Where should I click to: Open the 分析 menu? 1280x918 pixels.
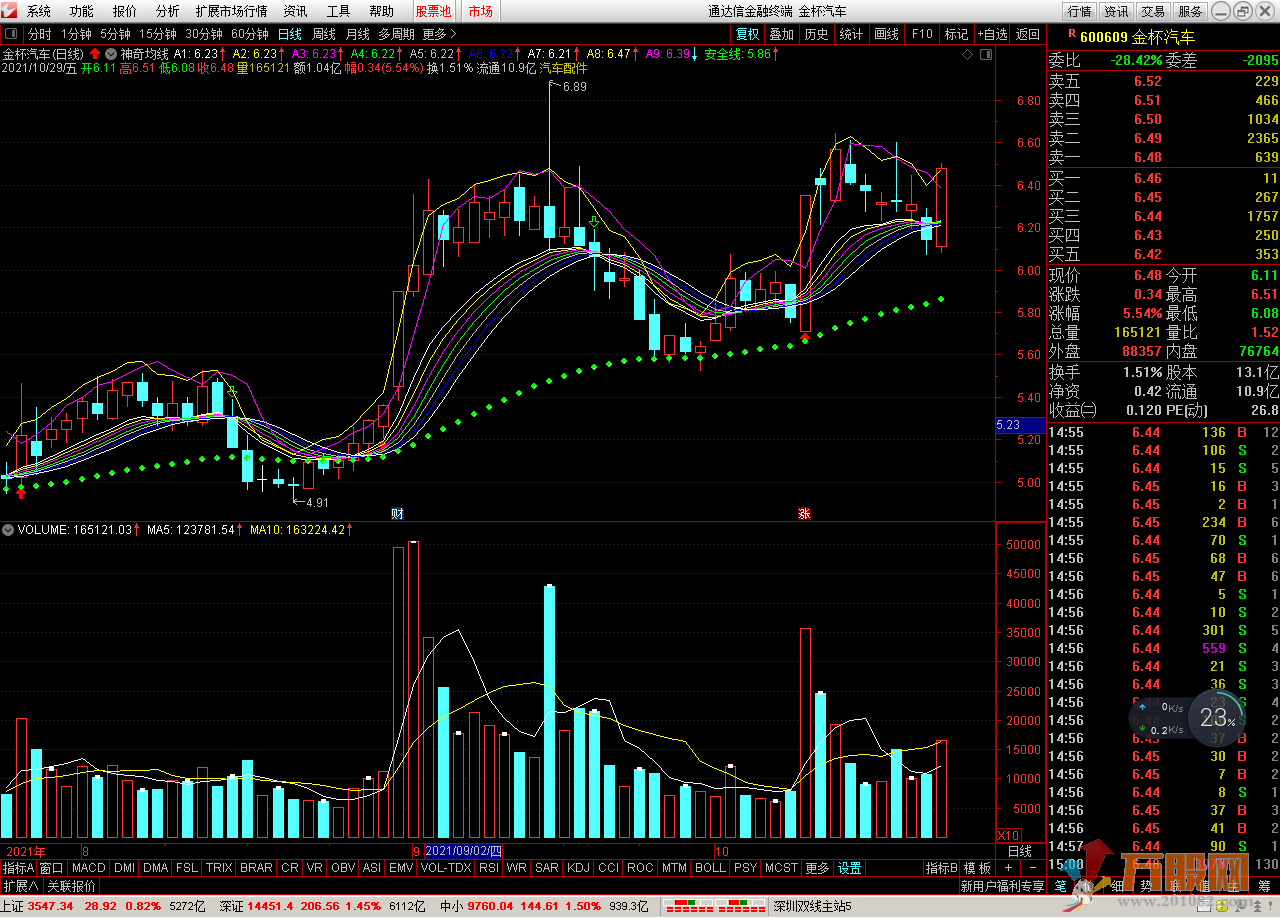coord(168,11)
